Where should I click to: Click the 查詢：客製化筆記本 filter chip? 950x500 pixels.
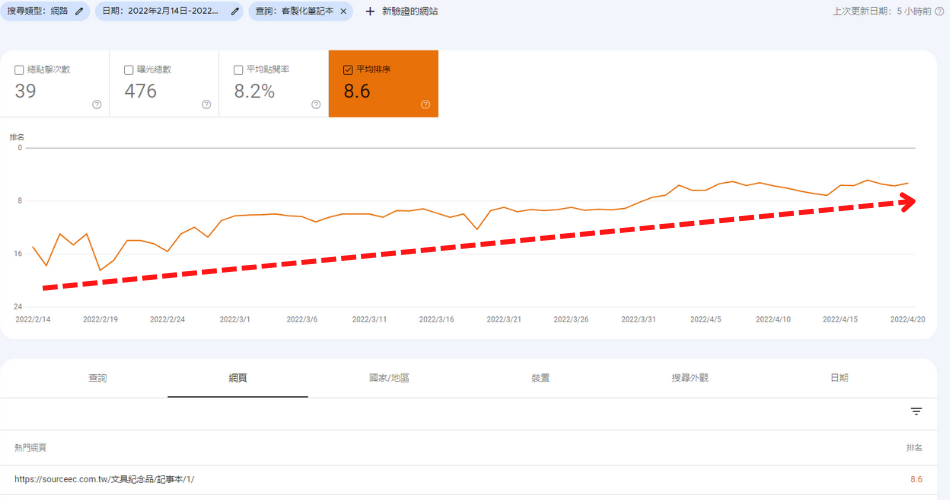pyautogui.click(x=301, y=12)
